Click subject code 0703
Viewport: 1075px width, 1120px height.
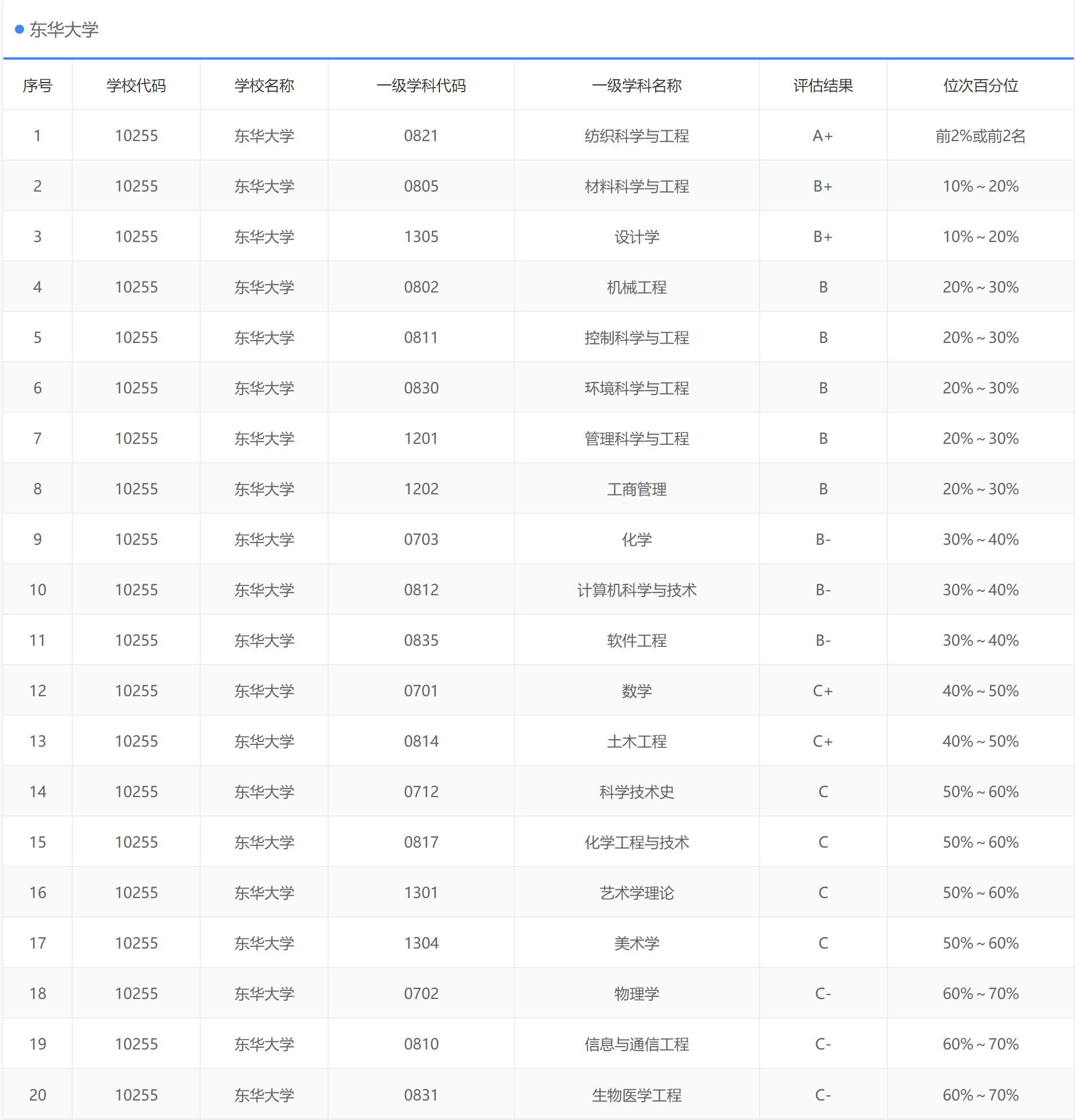pyautogui.click(x=421, y=540)
